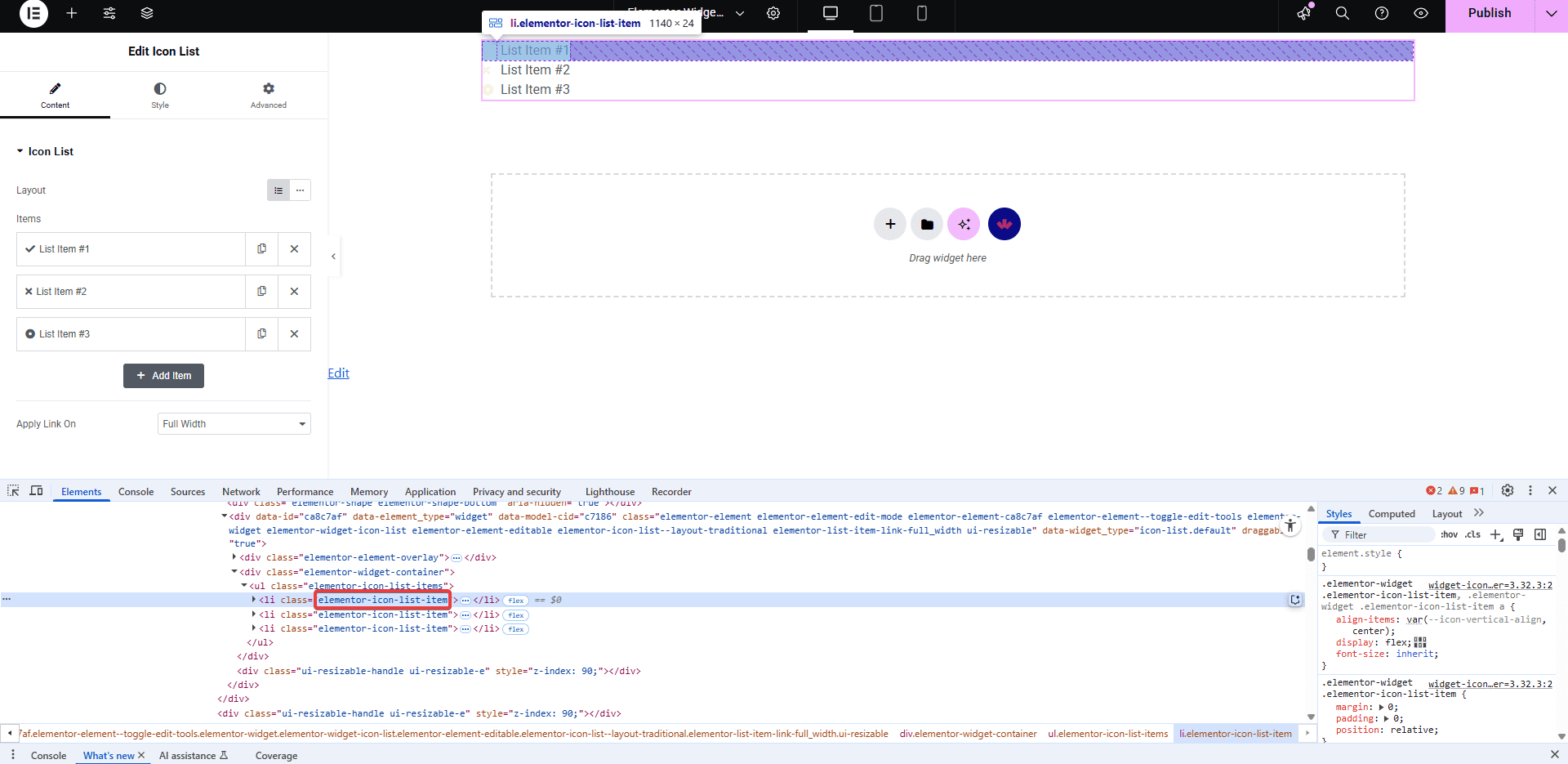Open Site Settings sliders icon
Viewport: 1568px width, 764px height.
109,14
